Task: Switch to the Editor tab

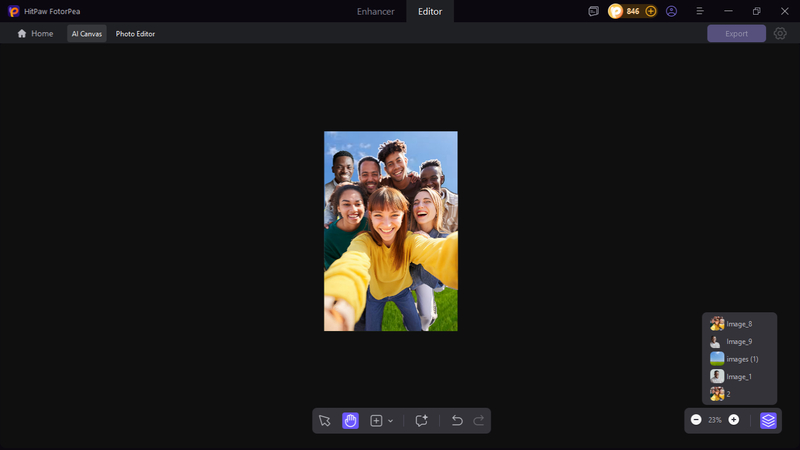Action: coord(430,11)
